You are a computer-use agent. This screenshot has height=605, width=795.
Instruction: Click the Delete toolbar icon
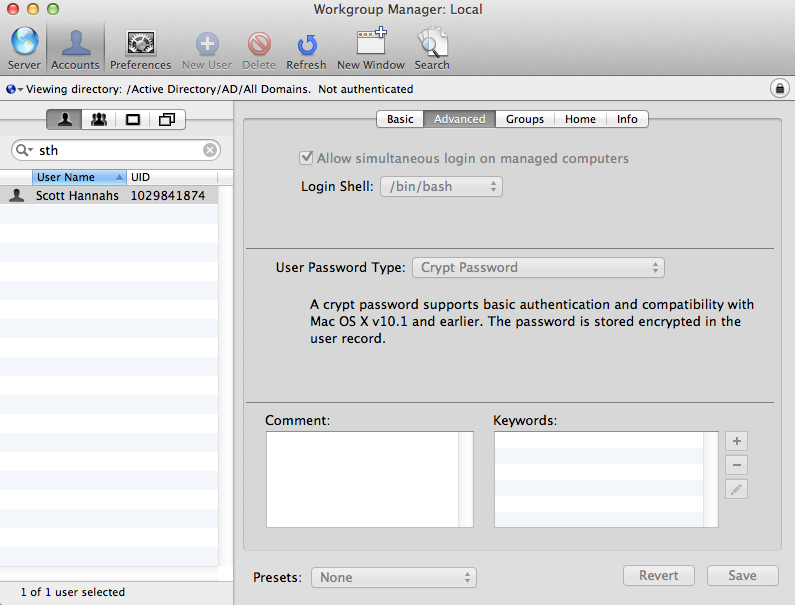259,50
